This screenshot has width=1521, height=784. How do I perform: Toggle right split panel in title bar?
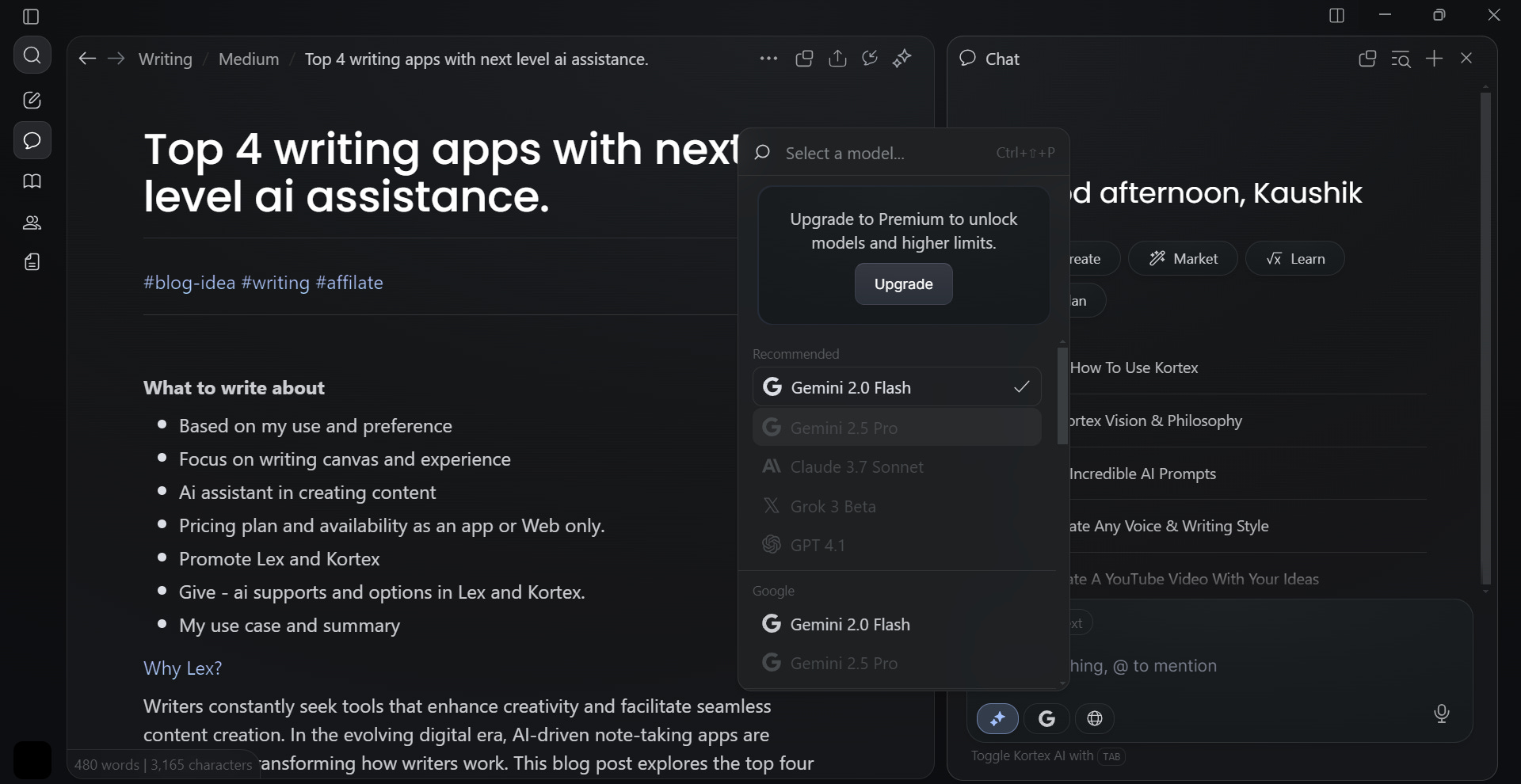[x=1337, y=16]
